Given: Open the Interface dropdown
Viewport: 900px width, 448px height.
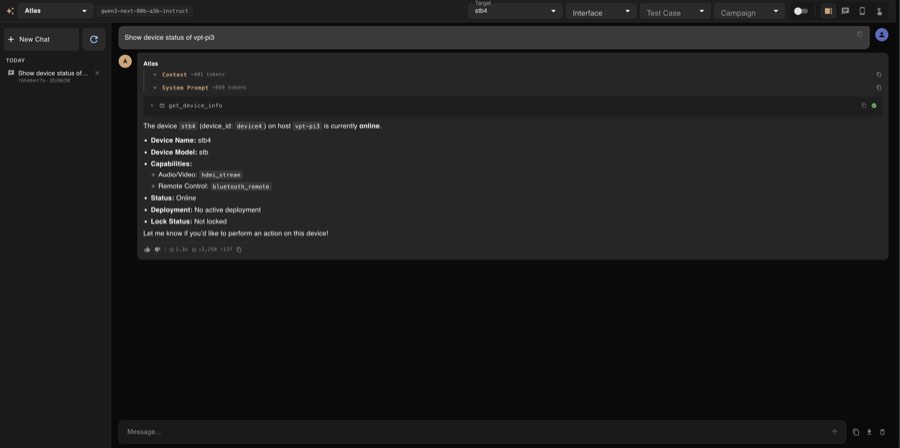Looking at the screenshot, I should (x=601, y=11).
